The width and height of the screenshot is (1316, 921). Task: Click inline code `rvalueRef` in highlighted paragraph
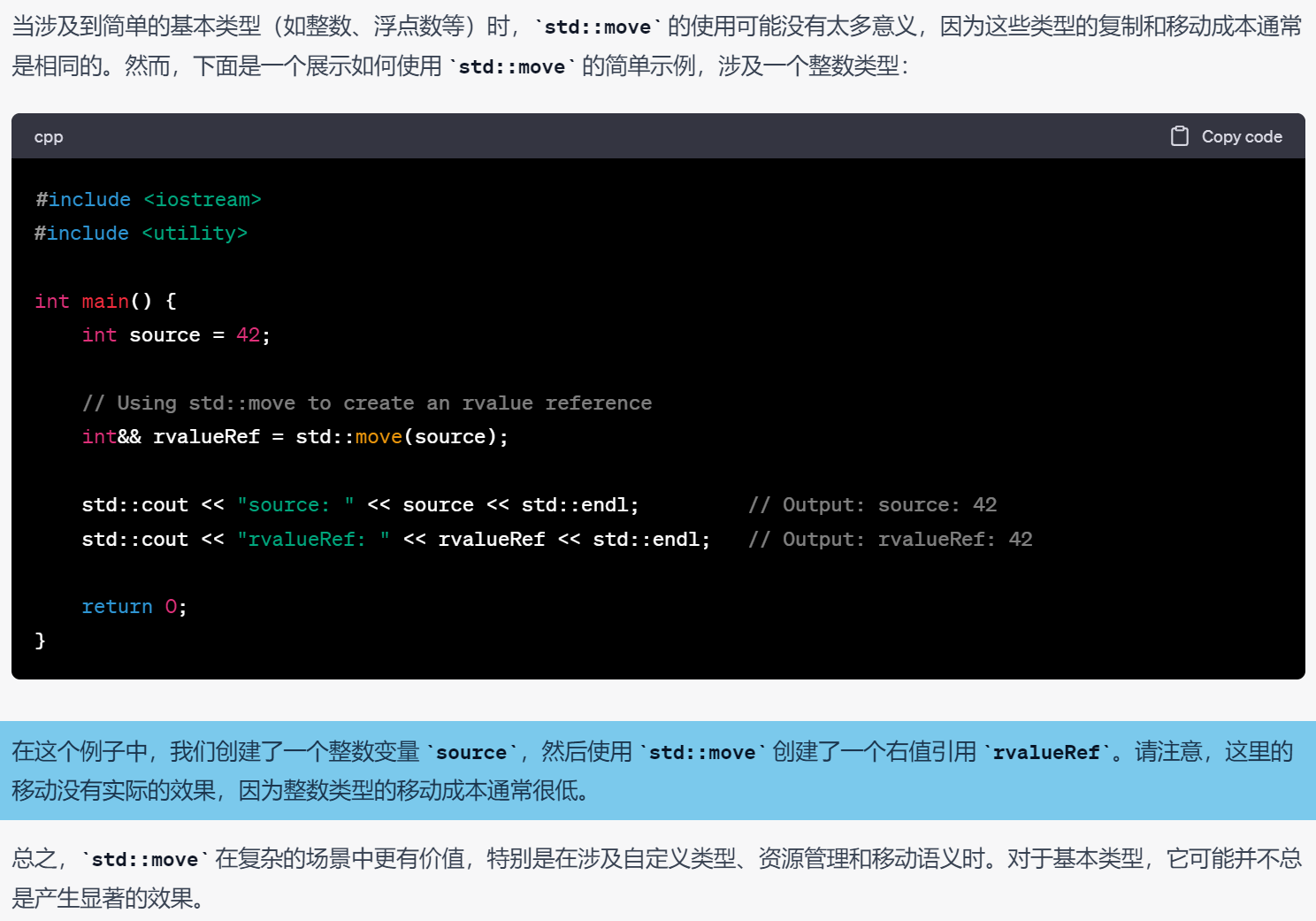pyautogui.click(x=1046, y=753)
